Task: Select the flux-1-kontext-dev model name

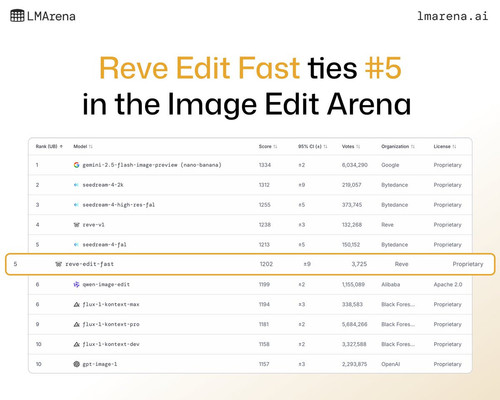Action: click(x=111, y=344)
